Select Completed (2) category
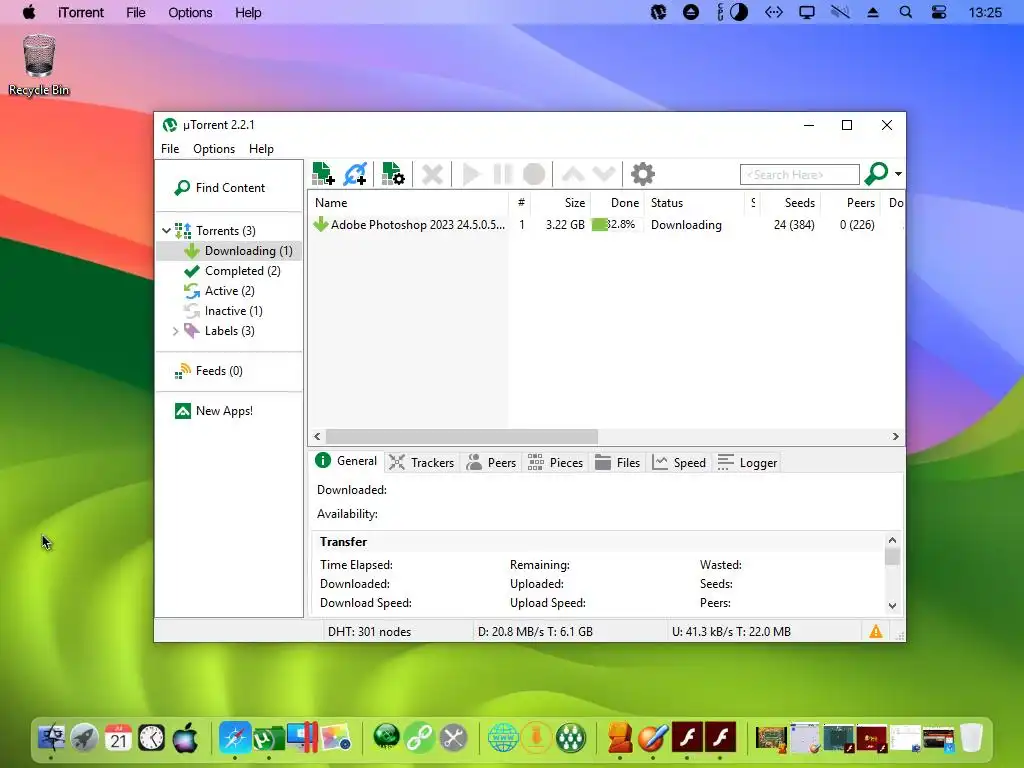The width and height of the screenshot is (1024, 768). coord(242,271)
